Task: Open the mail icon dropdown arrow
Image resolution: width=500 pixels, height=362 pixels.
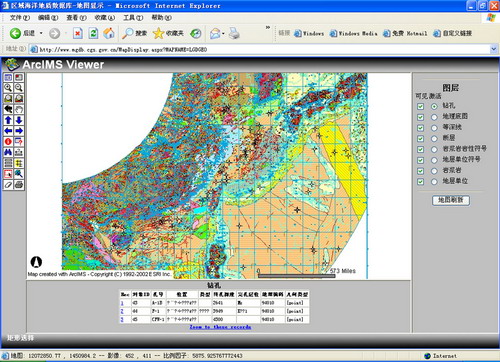Action: pyautogui.click(x=223, y=33)
